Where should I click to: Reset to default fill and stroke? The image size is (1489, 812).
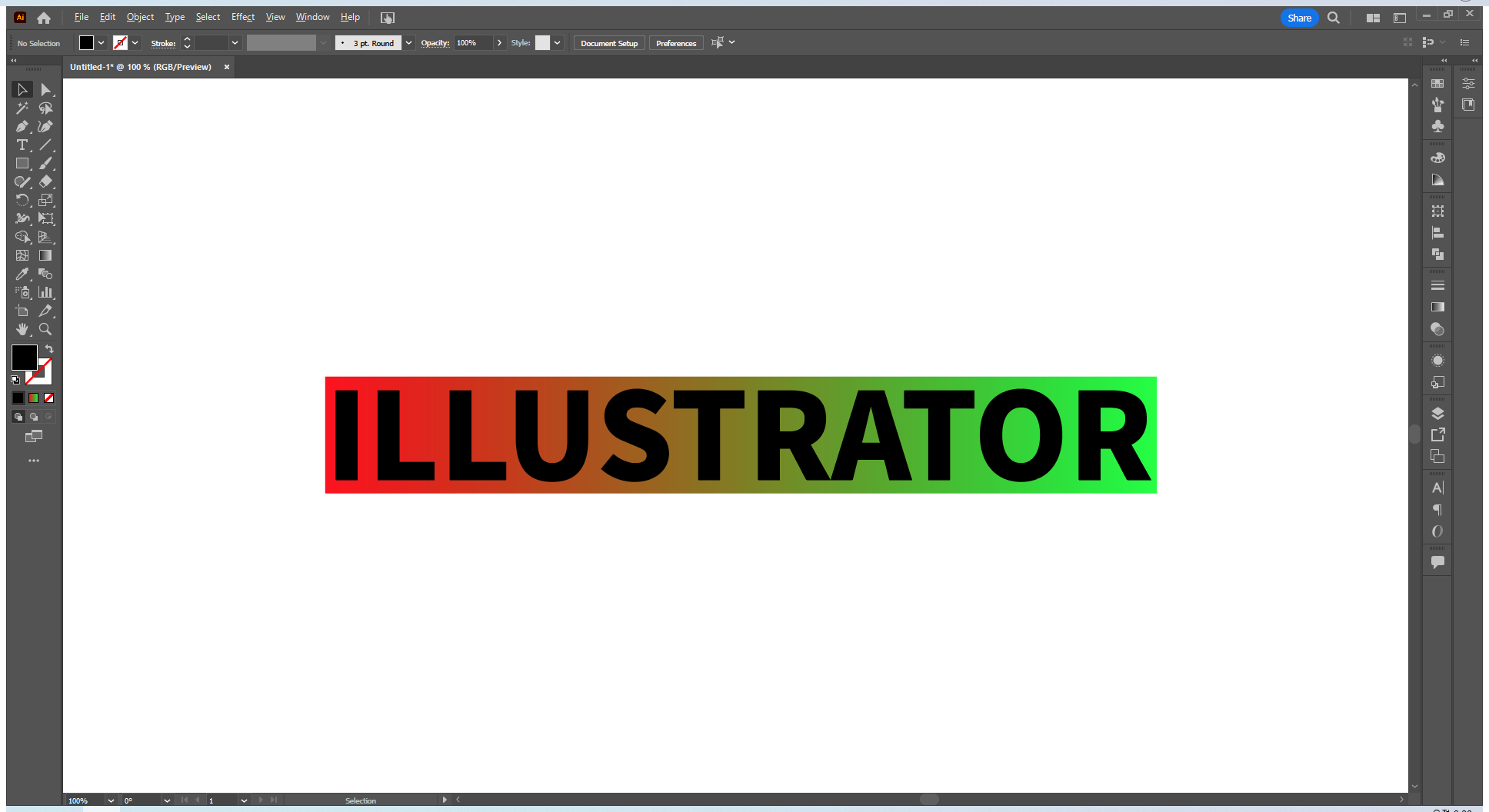[x=15, y=380]
